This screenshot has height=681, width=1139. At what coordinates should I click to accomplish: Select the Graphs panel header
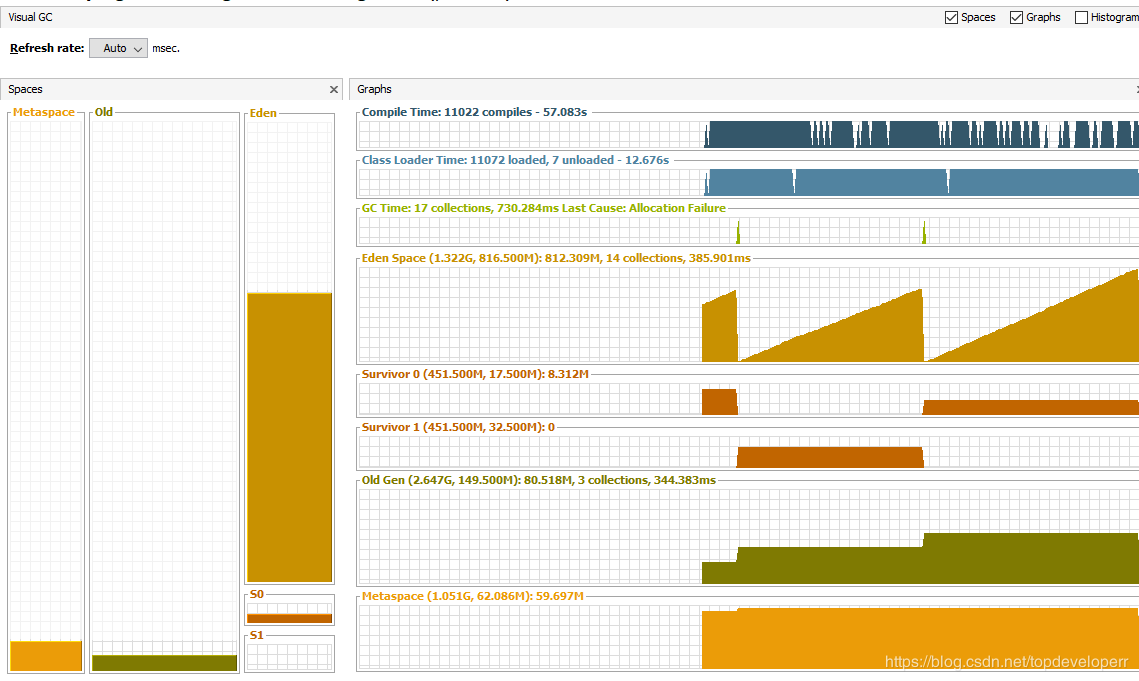(x=375, y=90)
